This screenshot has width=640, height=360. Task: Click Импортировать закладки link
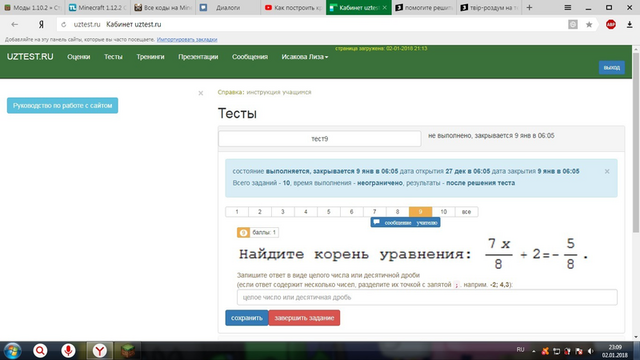(x=187, y=40)
